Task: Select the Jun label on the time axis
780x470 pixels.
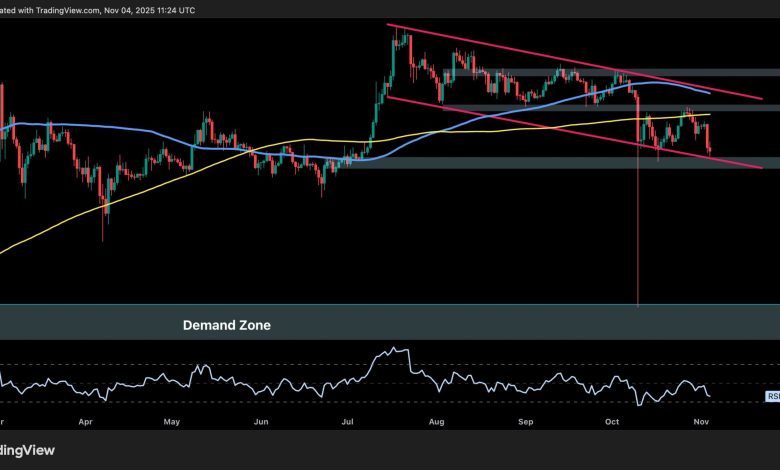Action: [x=261, y=422]
